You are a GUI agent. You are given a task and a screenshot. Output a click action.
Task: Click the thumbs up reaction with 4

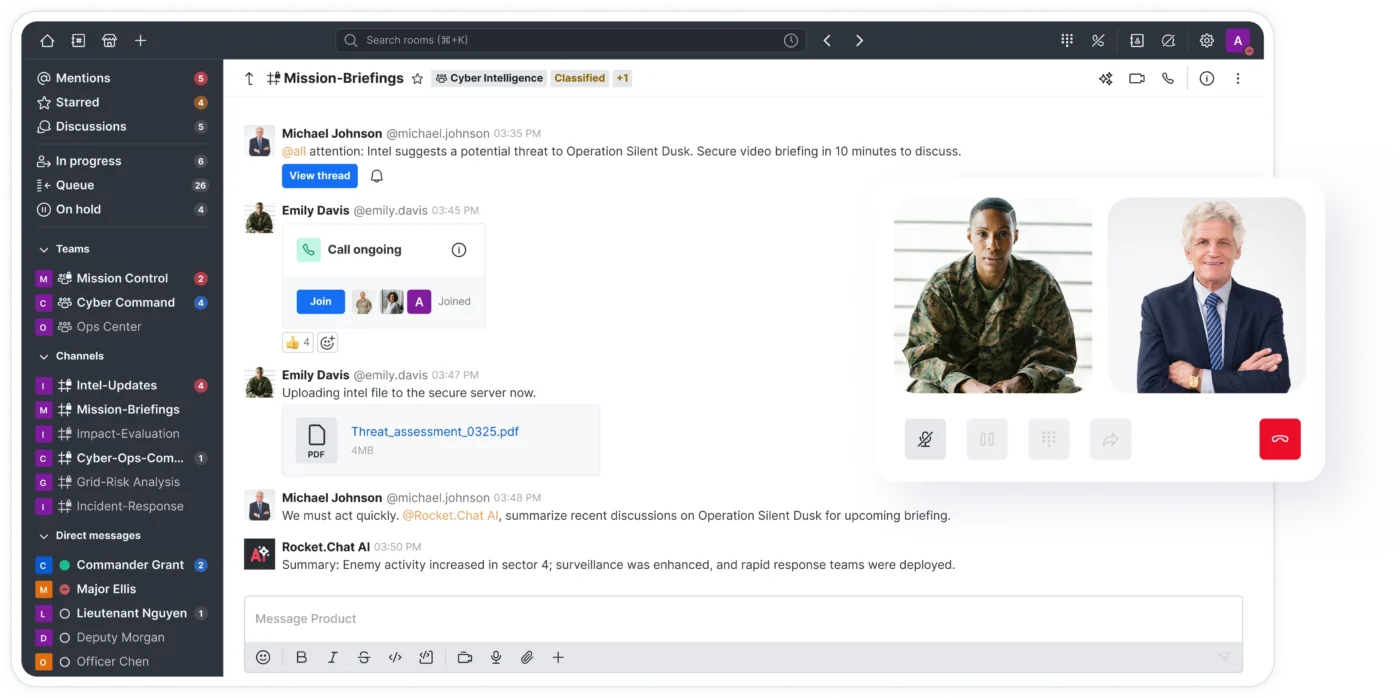[x=297, y=342]
